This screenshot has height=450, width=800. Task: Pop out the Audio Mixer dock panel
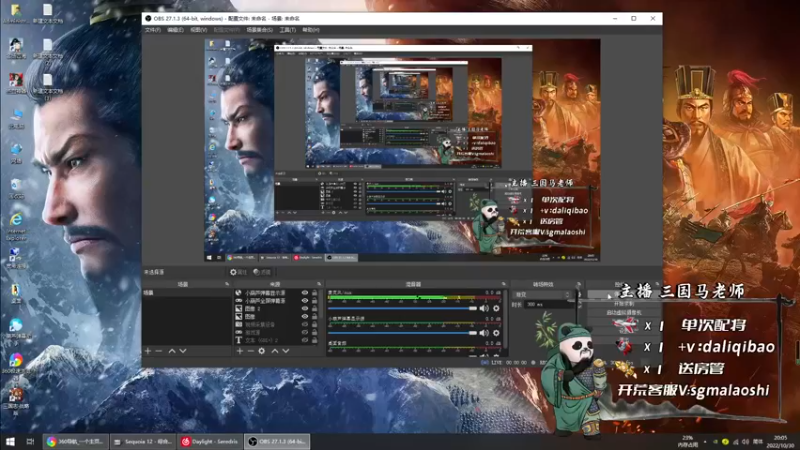pyautogui.click(x=504, y=284)
